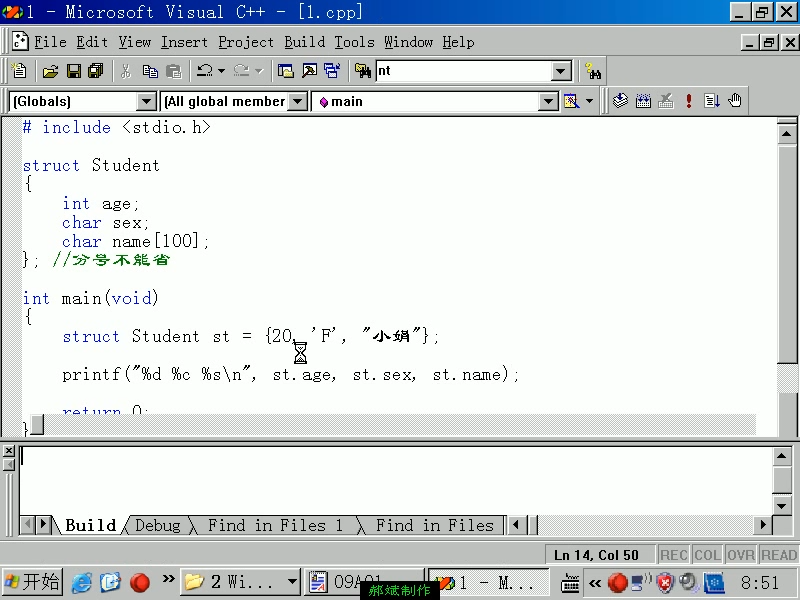
Task: Open the WizardBar actions icon
Action: click(x=571, y=101)
